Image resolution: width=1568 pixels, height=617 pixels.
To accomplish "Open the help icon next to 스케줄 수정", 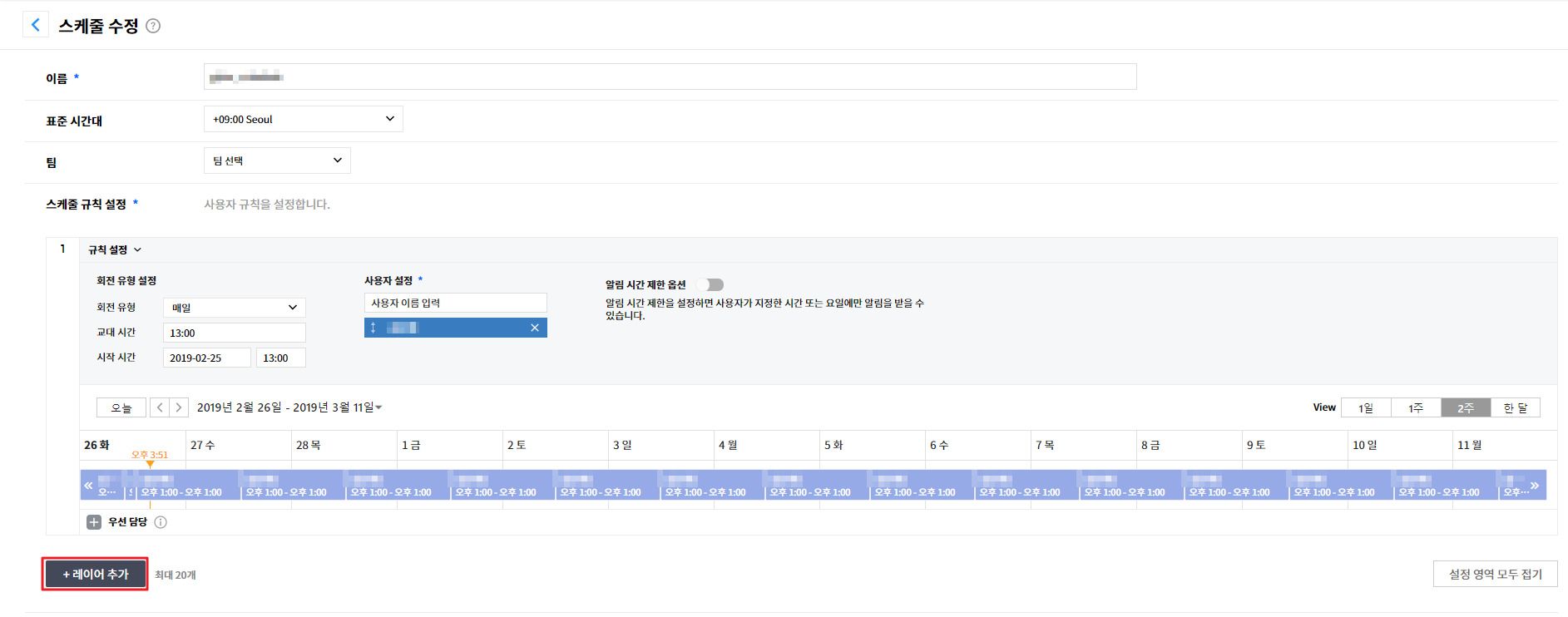I will pos(153,26).
